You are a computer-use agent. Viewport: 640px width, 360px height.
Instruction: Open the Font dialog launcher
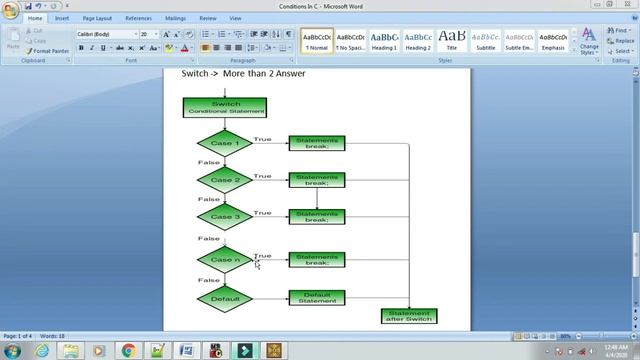[x=192, y=60]
